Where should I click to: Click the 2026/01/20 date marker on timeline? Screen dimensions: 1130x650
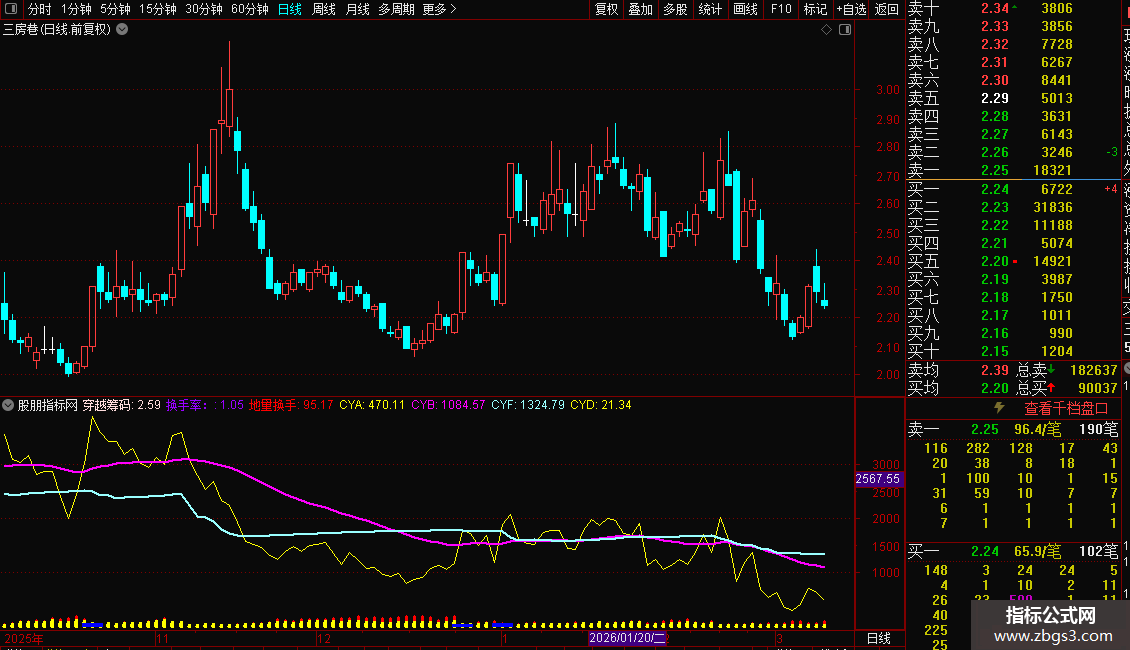point(626,637)
